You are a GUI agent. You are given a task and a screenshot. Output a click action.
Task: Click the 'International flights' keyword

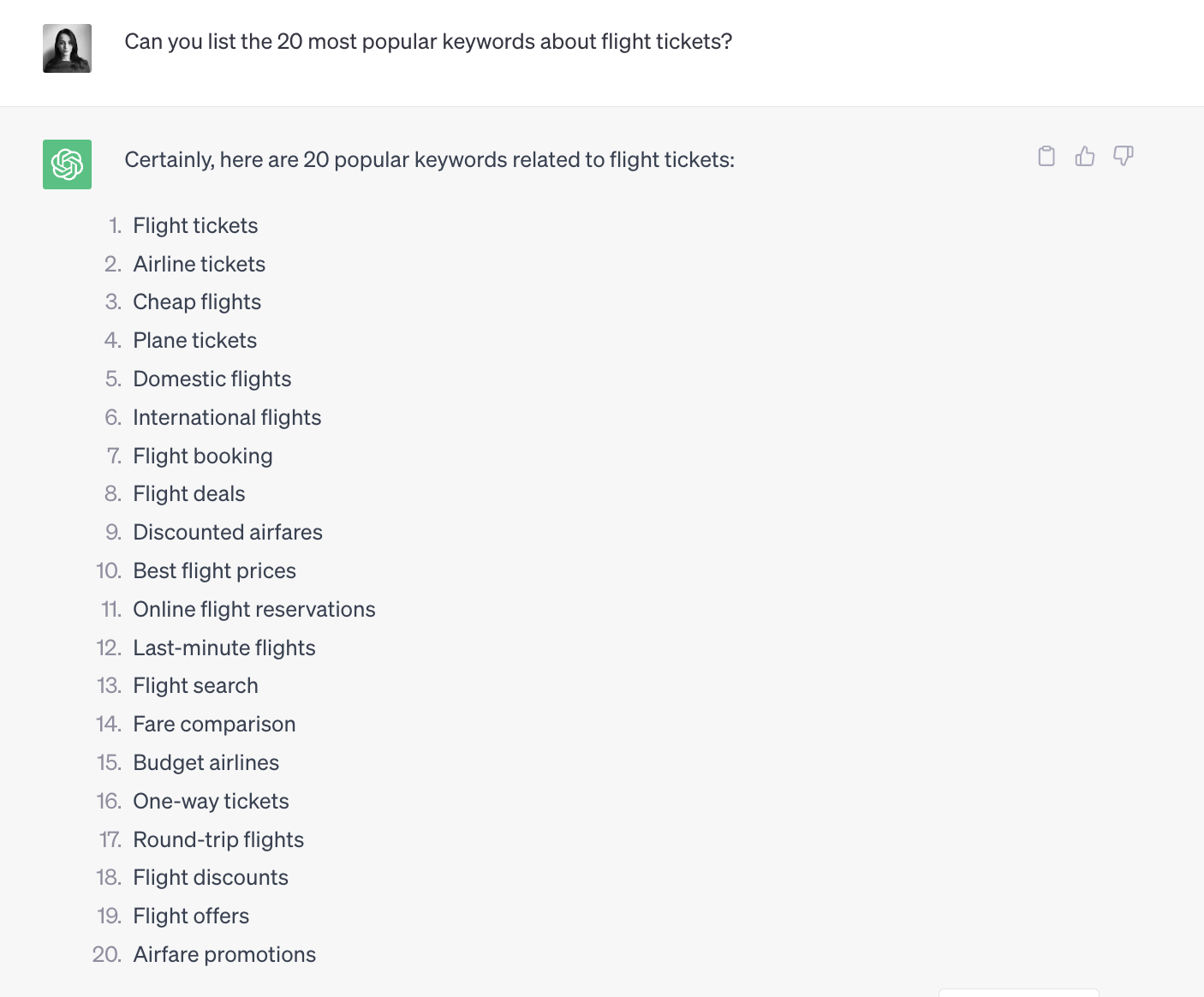227,417
